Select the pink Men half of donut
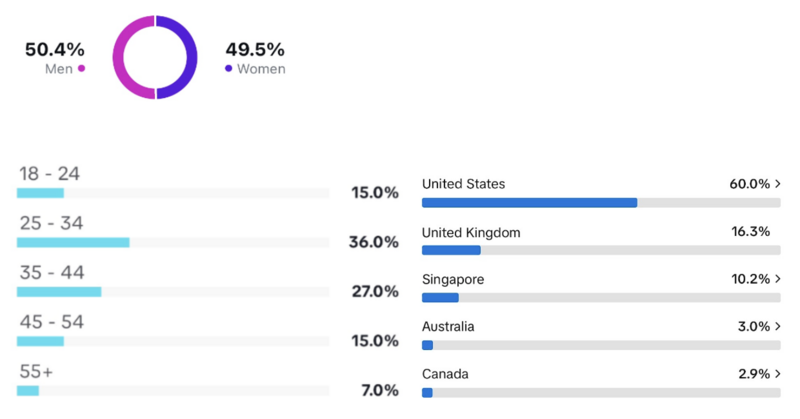 133,57
